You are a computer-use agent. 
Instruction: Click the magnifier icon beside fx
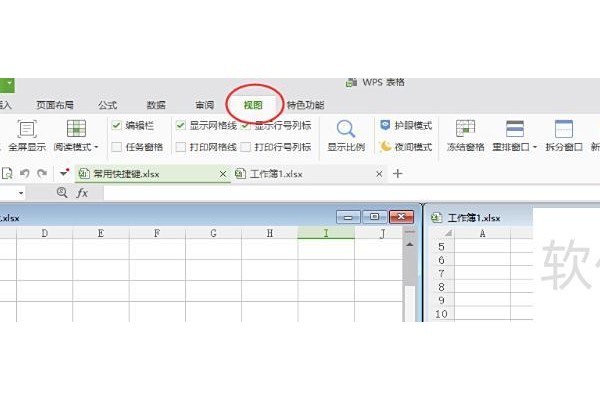[x=62, y=193]
